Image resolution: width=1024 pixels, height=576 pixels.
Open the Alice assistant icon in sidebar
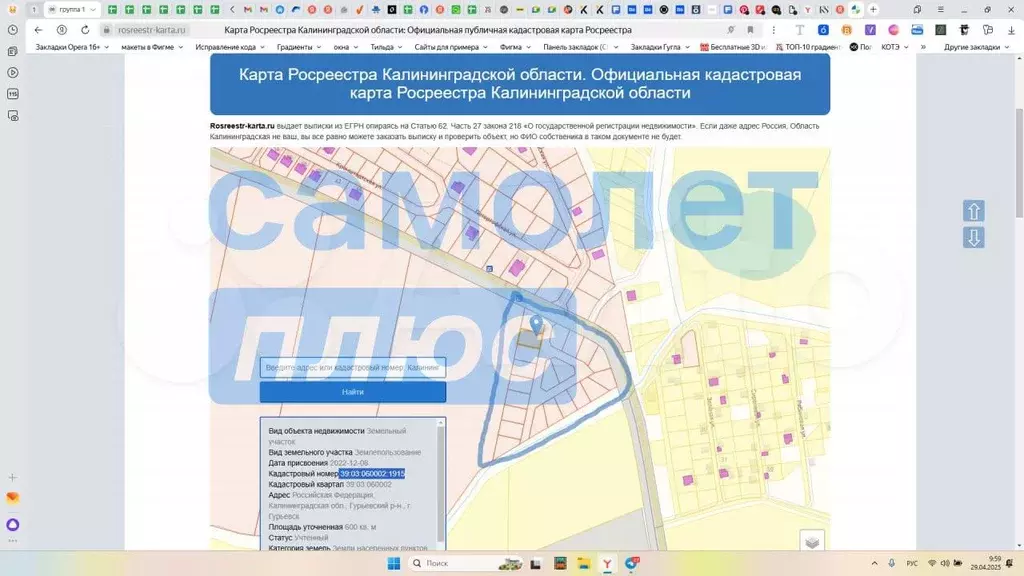pyautogui.click(x=12, y=524)
